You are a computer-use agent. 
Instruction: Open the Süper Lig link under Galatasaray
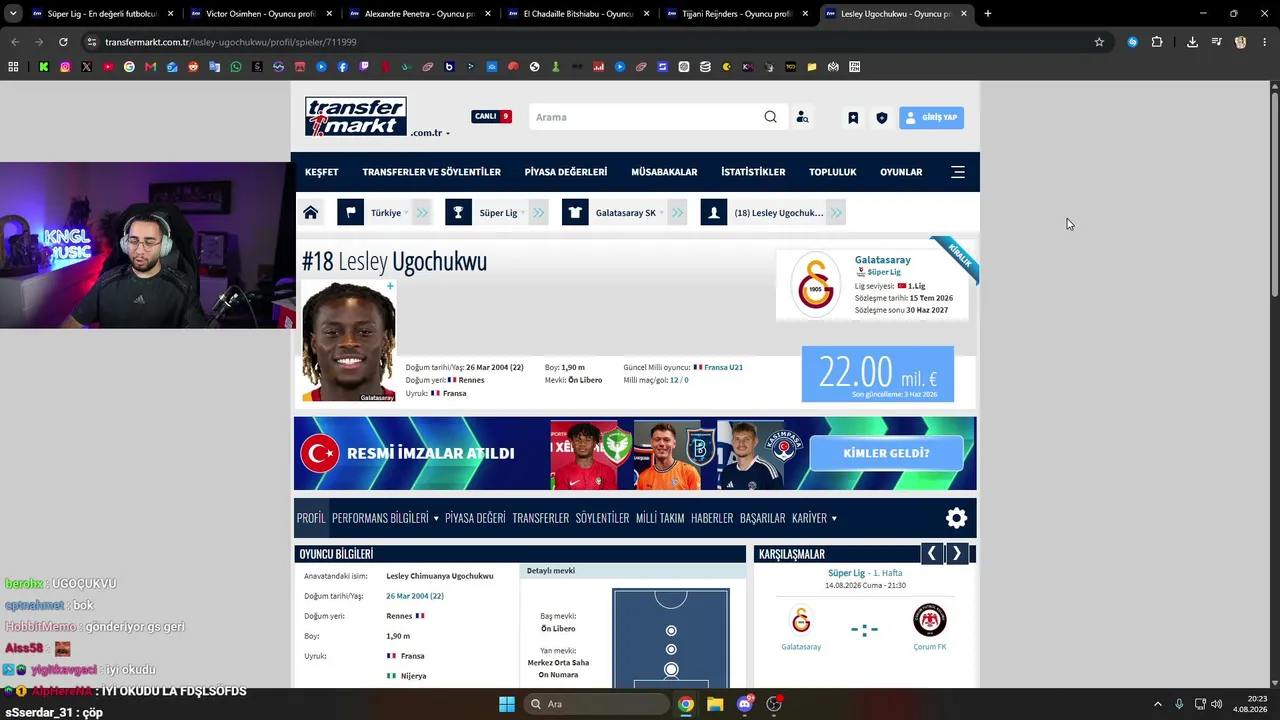point(884,272)
